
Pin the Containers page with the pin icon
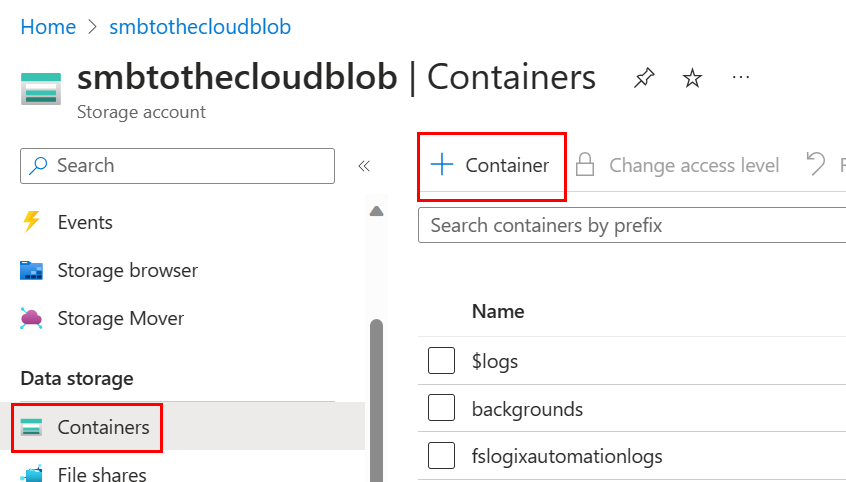click(x=645, y=78)
